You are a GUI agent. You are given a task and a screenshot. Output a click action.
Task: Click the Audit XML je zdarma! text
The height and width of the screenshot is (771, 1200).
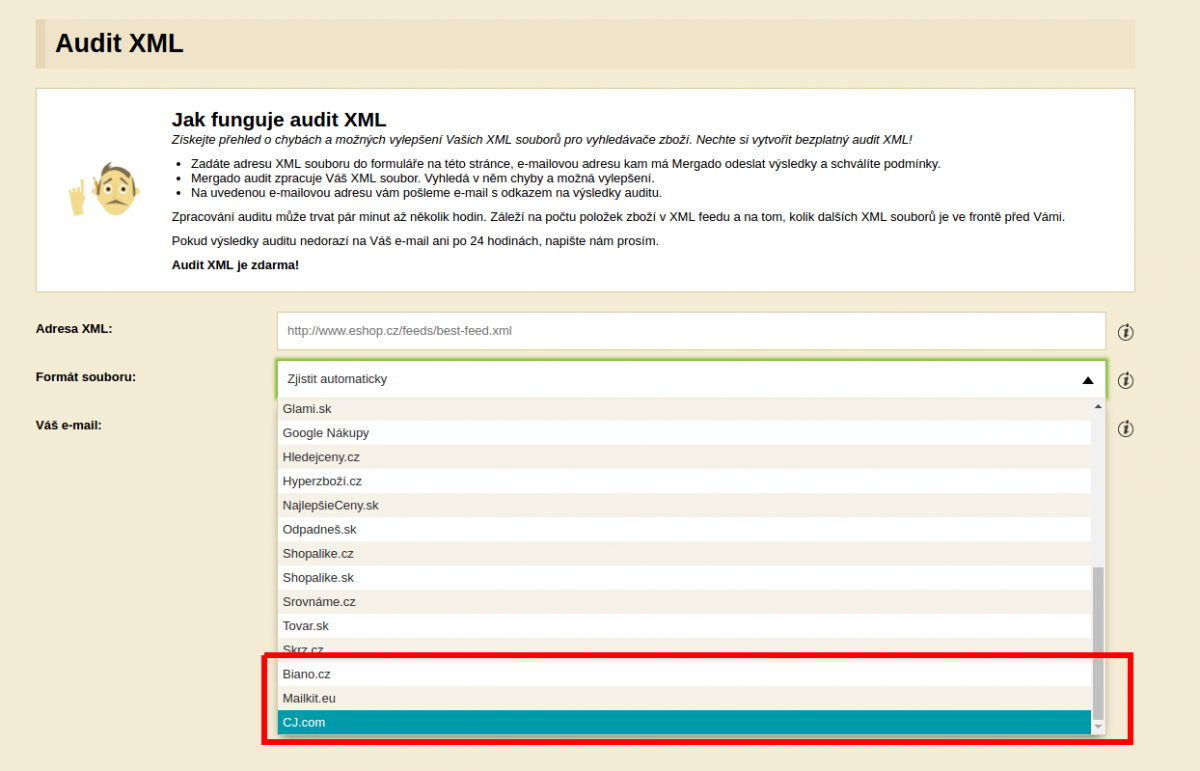pos(235,265)
